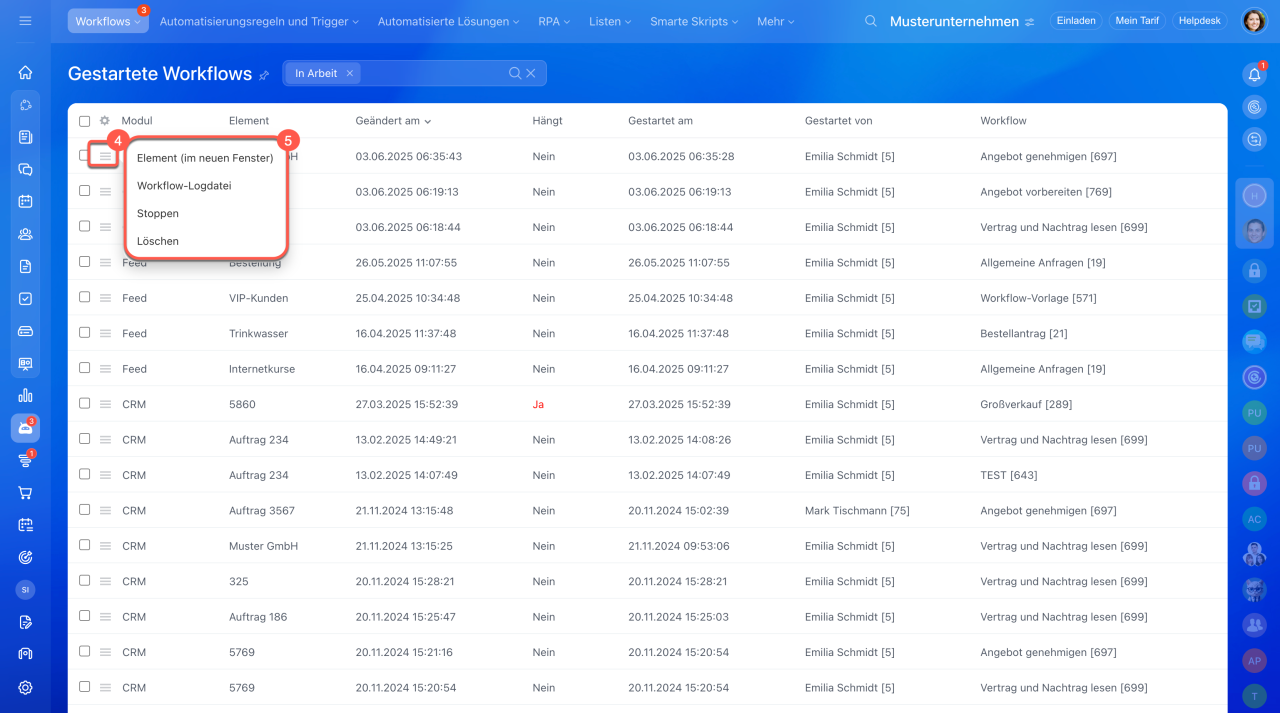This screenshot has height=713, width=1280.
Task: Expand the Listen dropdown menu
Action: (x=610, y=21)
